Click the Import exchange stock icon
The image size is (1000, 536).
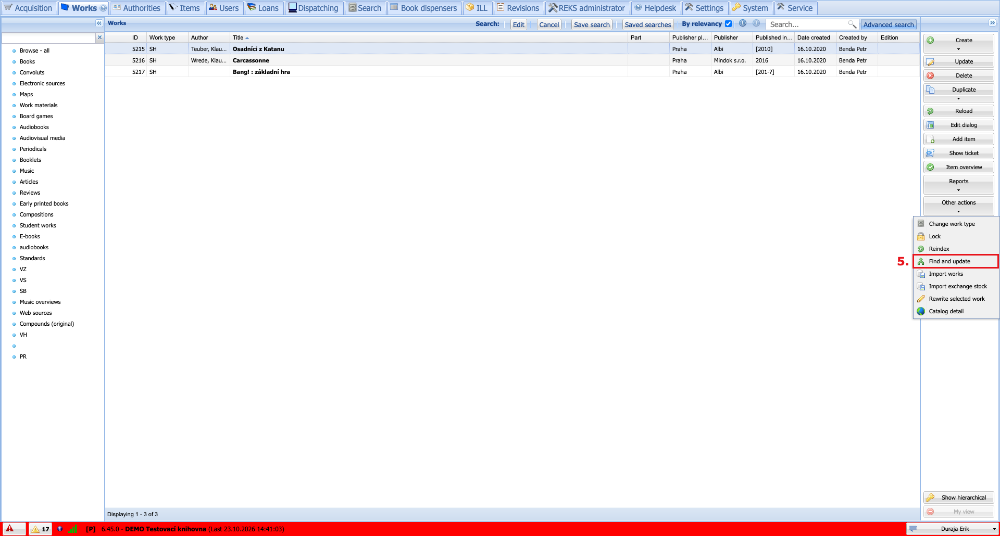tap(920, 287)
